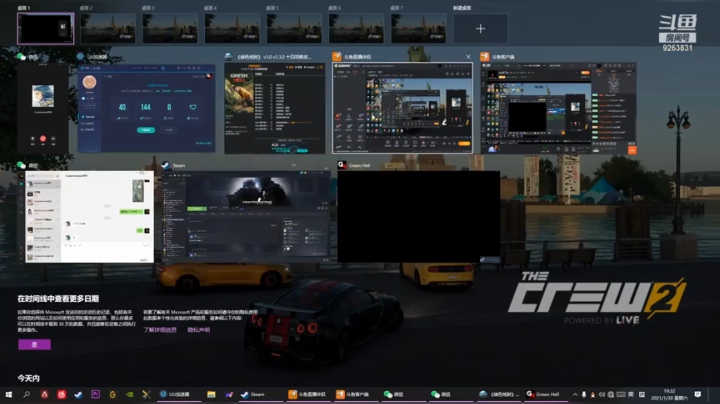Open the Steam window preview
720x404 pixels.
246,217
